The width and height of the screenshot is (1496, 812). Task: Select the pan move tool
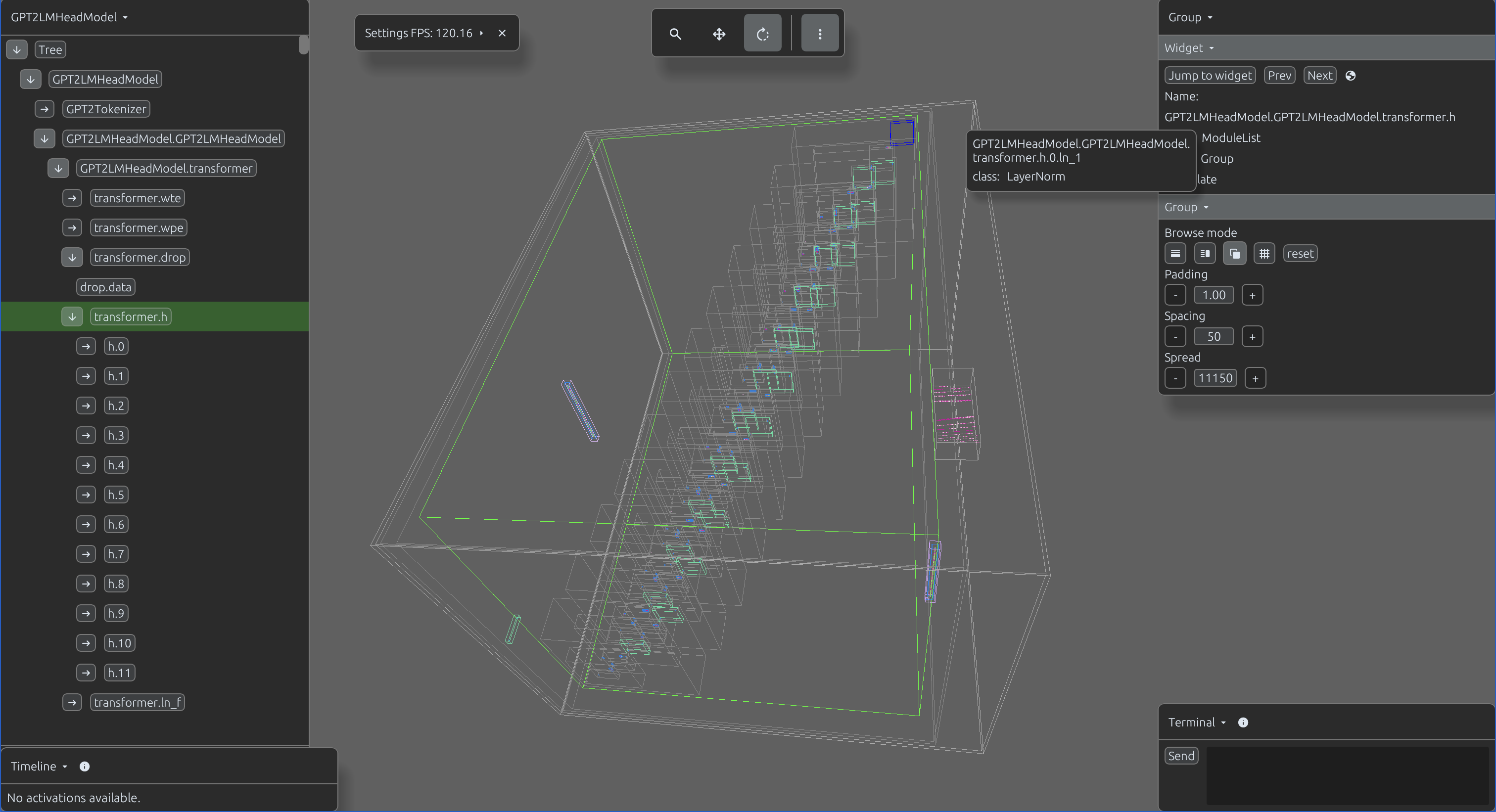click(x=719, y=34)
